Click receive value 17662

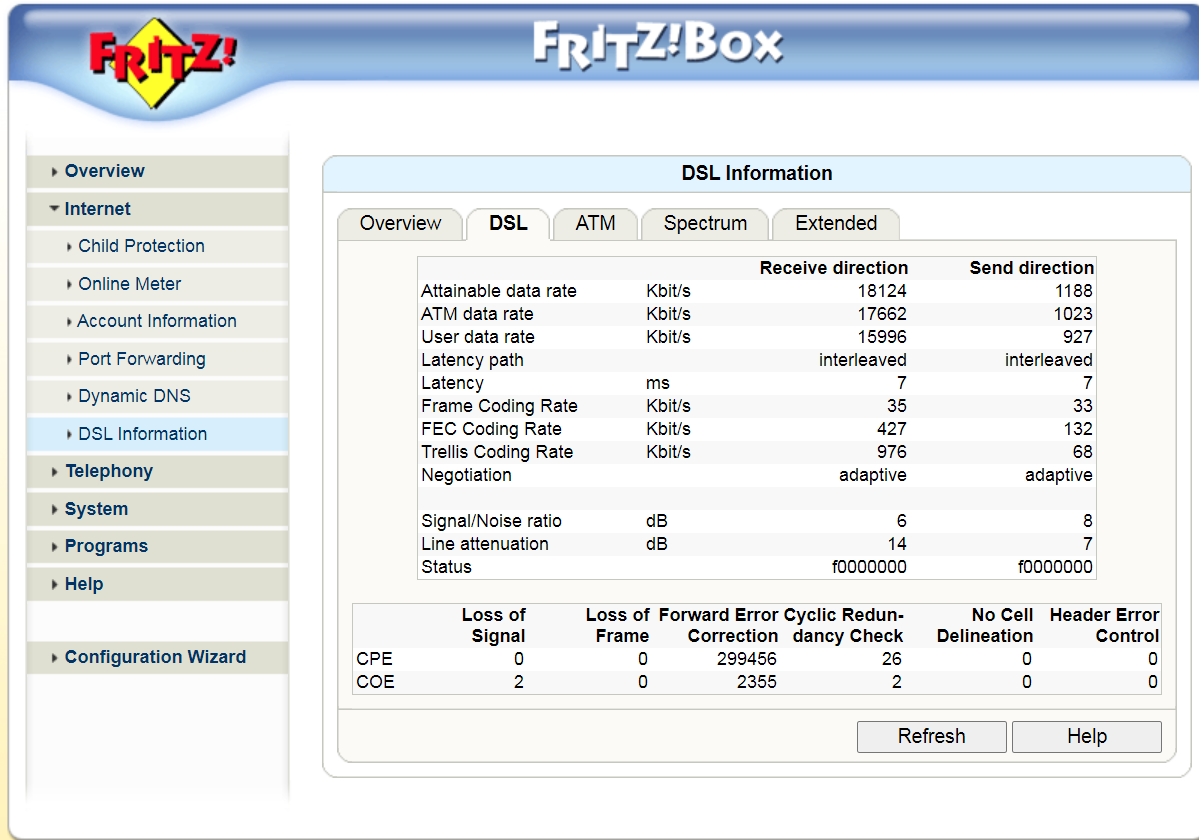[882, 314]
